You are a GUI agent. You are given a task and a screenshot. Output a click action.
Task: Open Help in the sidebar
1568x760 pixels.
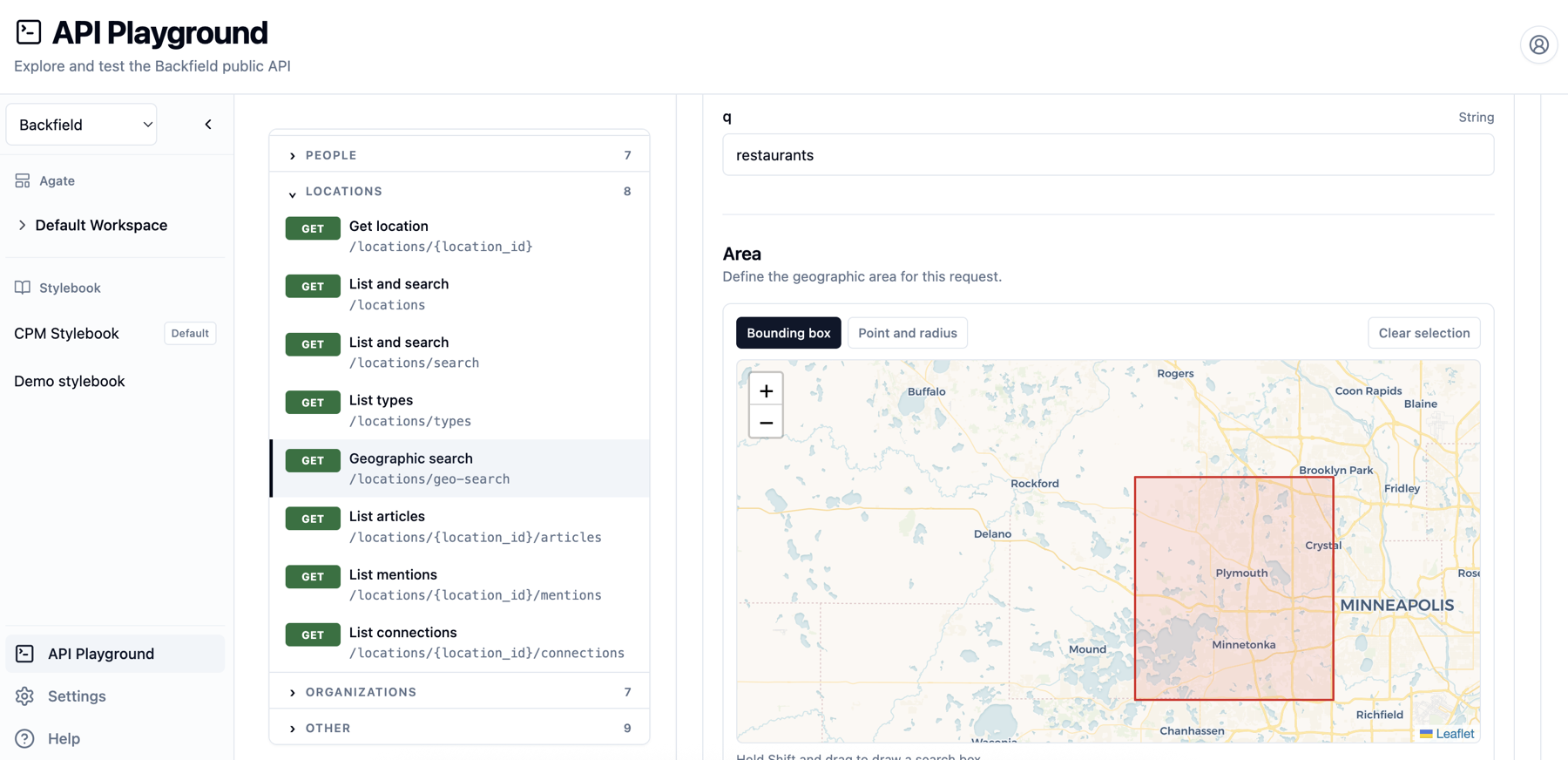[x=115, y=739]
